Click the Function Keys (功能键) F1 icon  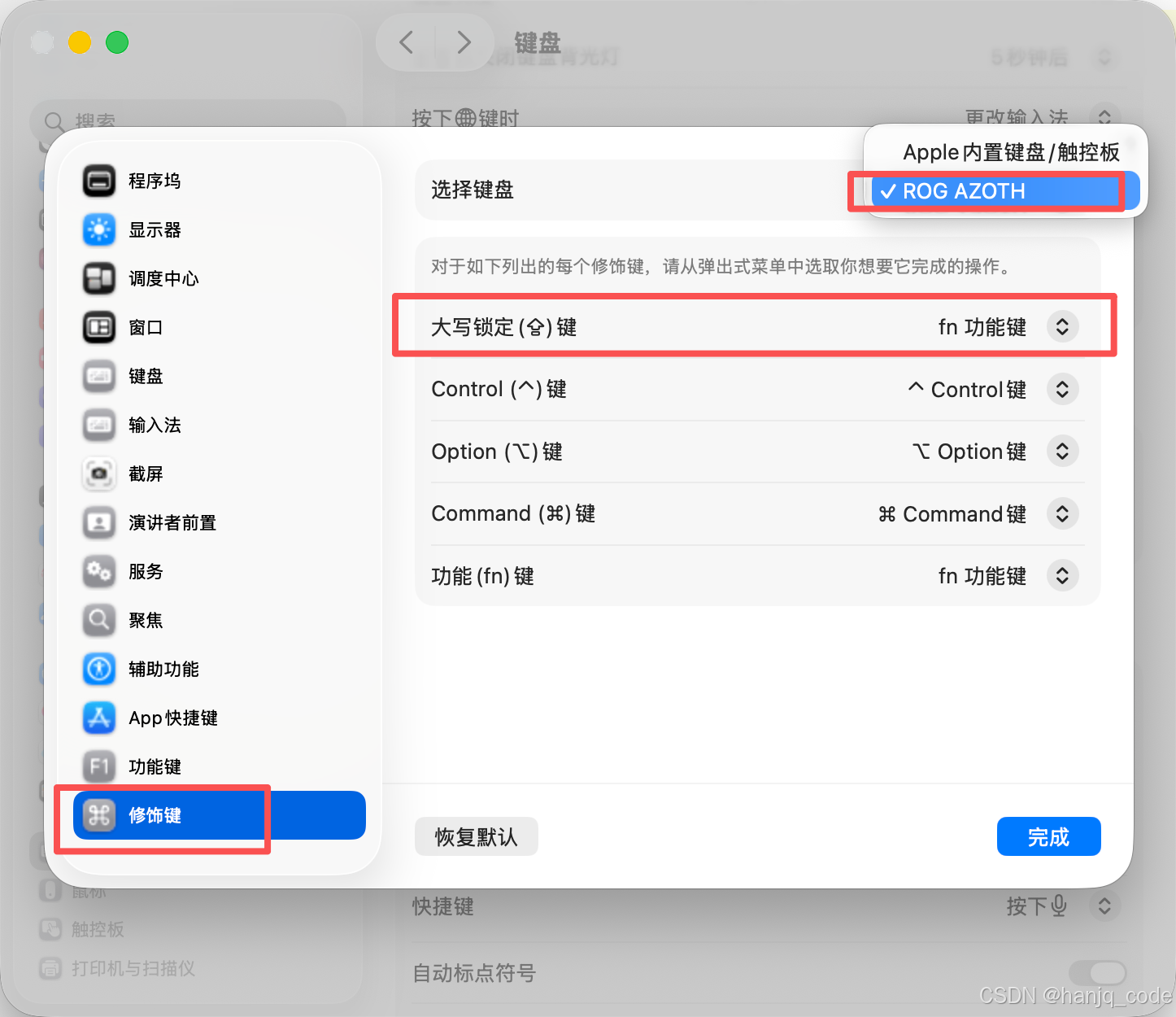(99, 766)
